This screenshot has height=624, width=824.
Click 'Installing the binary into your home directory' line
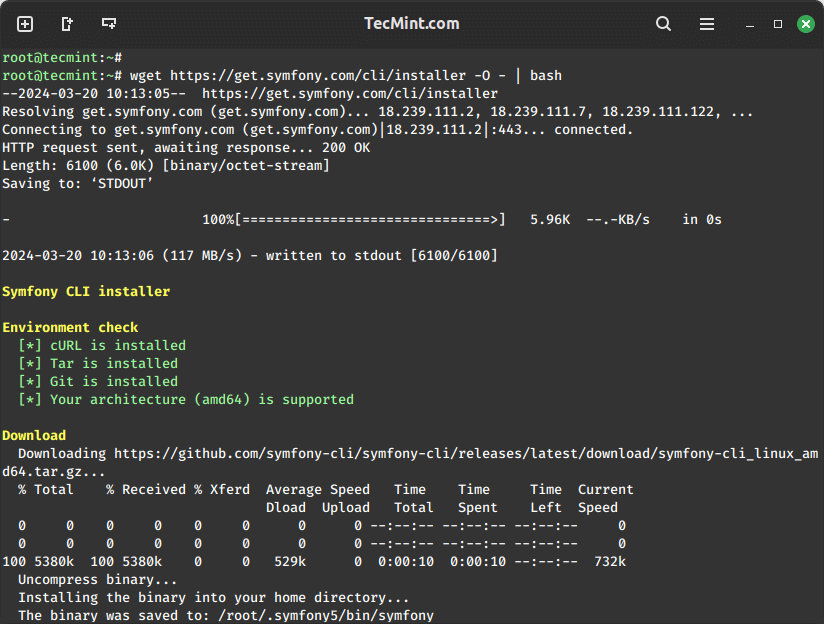213,598
